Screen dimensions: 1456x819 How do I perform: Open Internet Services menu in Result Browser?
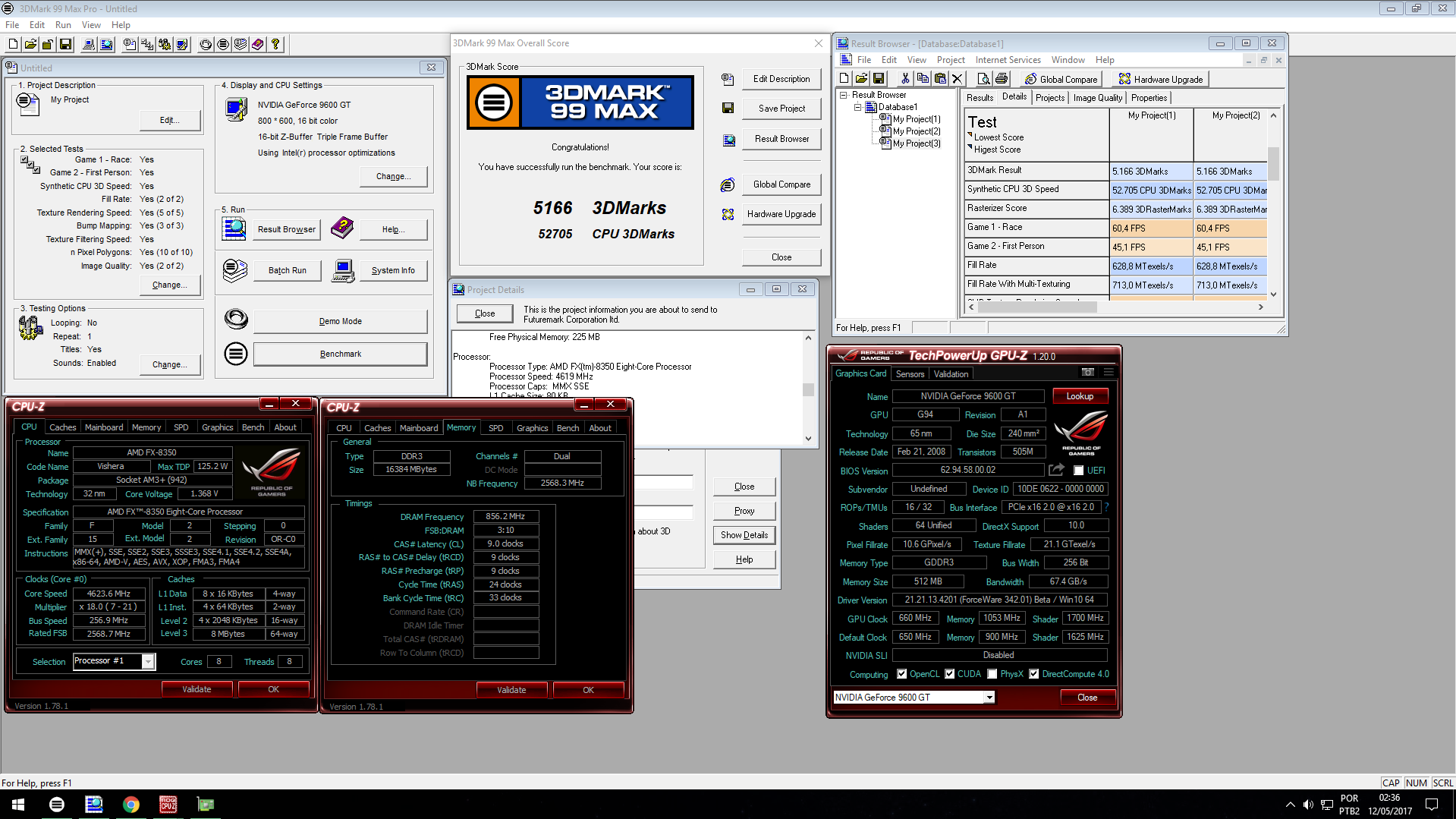tap(1008, 60)
